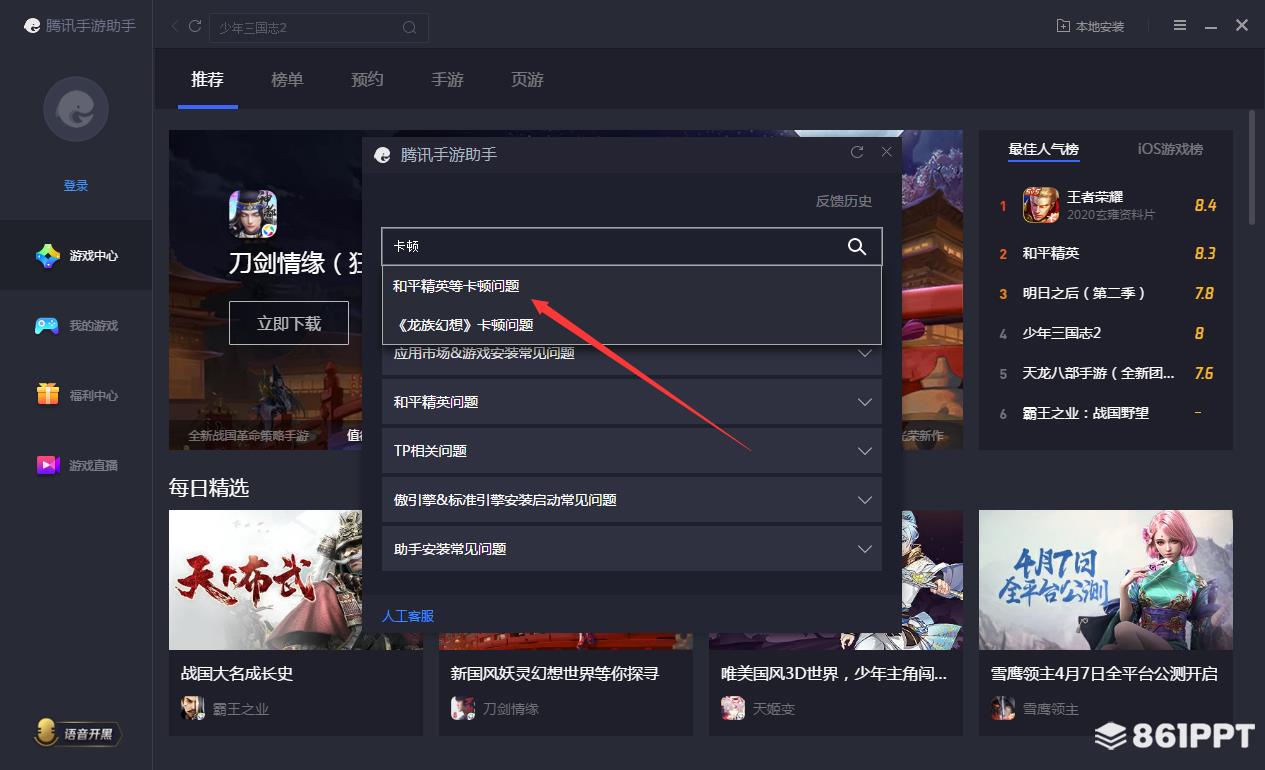Switch to the 推荐 tab
1265x770 pixels.
(x=207, y=80)
